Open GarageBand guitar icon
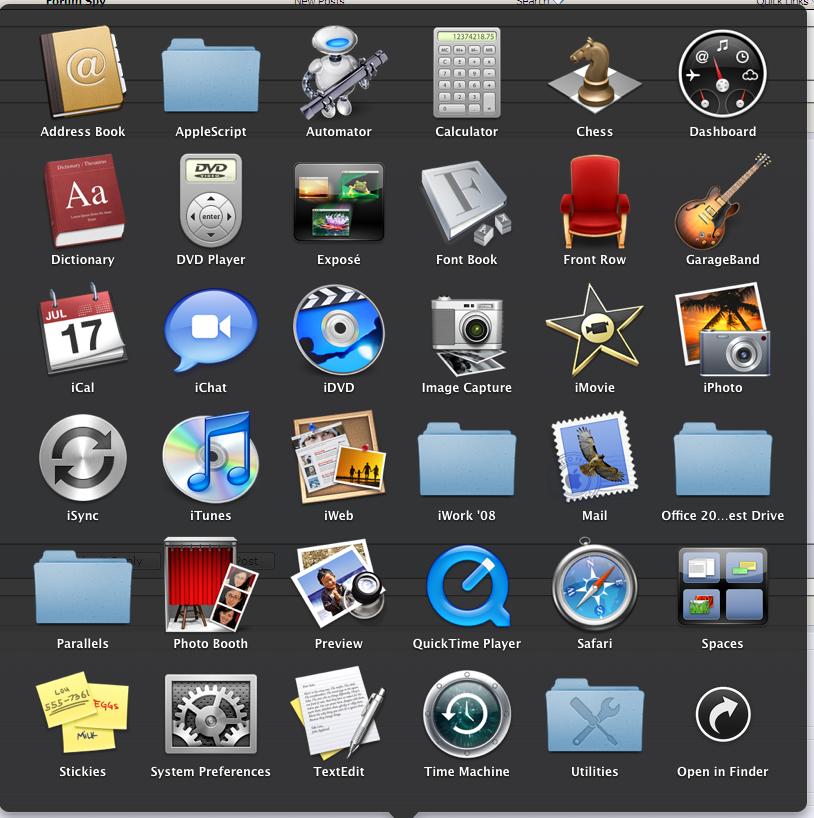The height and width of the screenshot is (818, 814). [722, 201]
